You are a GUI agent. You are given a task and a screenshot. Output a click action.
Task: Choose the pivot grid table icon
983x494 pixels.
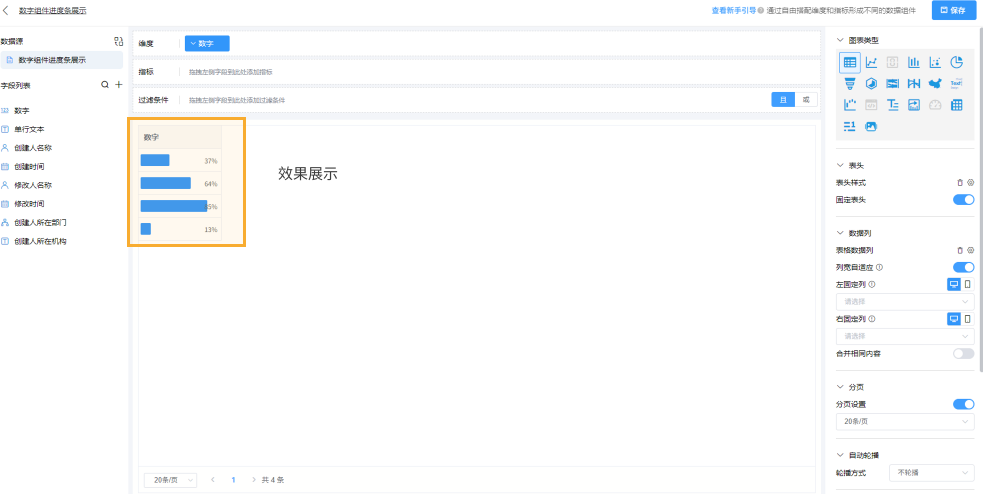coord(957,105)
